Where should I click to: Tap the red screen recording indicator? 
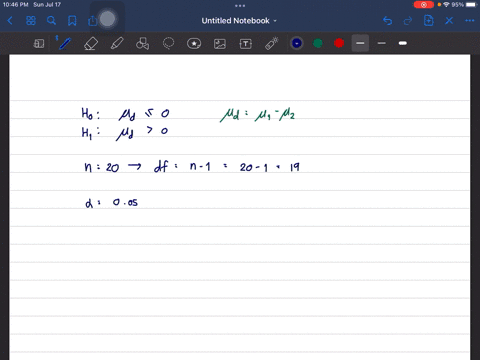[x=424, y=5]
